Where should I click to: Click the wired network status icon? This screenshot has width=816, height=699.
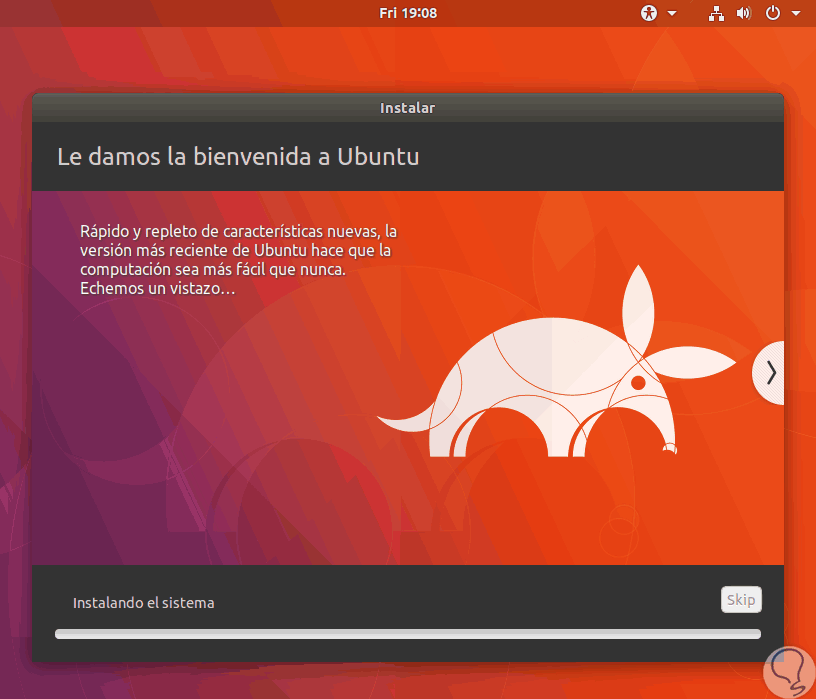point(716,14)
